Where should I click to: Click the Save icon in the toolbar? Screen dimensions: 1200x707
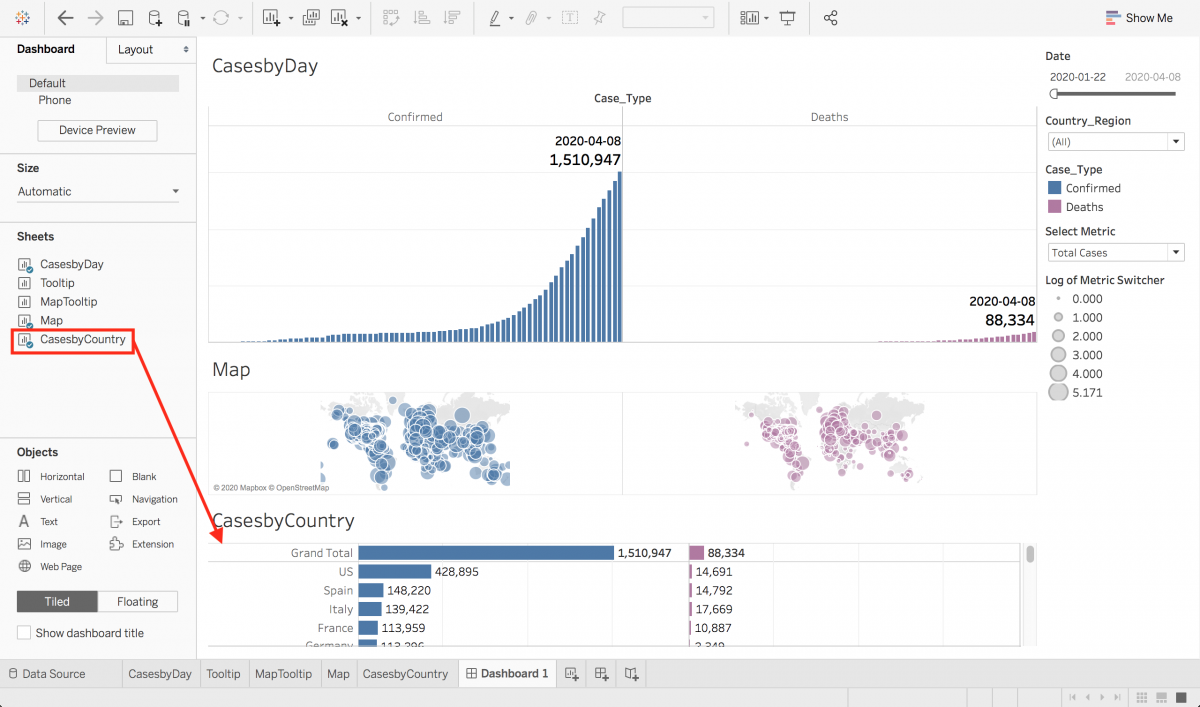[124, 17]
